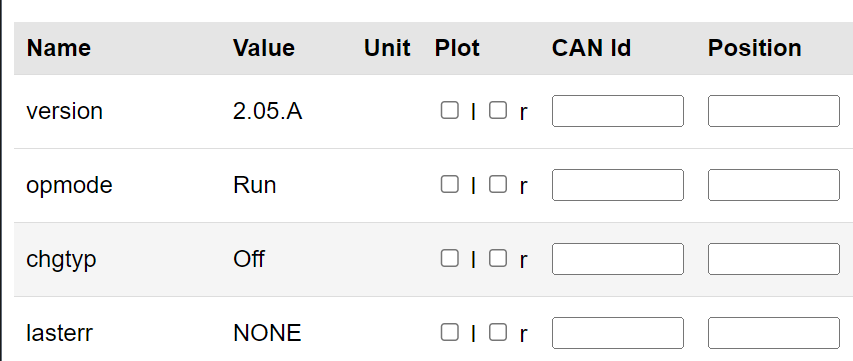This screenshot has width=853, height=361.
Task: Click the Value column header
Action: 264,48
